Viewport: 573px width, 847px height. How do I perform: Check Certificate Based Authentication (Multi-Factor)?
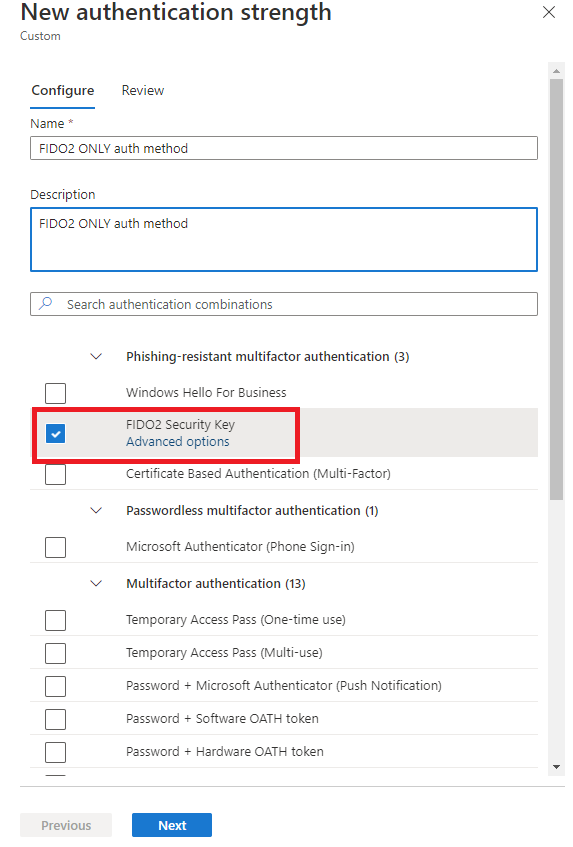[56, 474]
